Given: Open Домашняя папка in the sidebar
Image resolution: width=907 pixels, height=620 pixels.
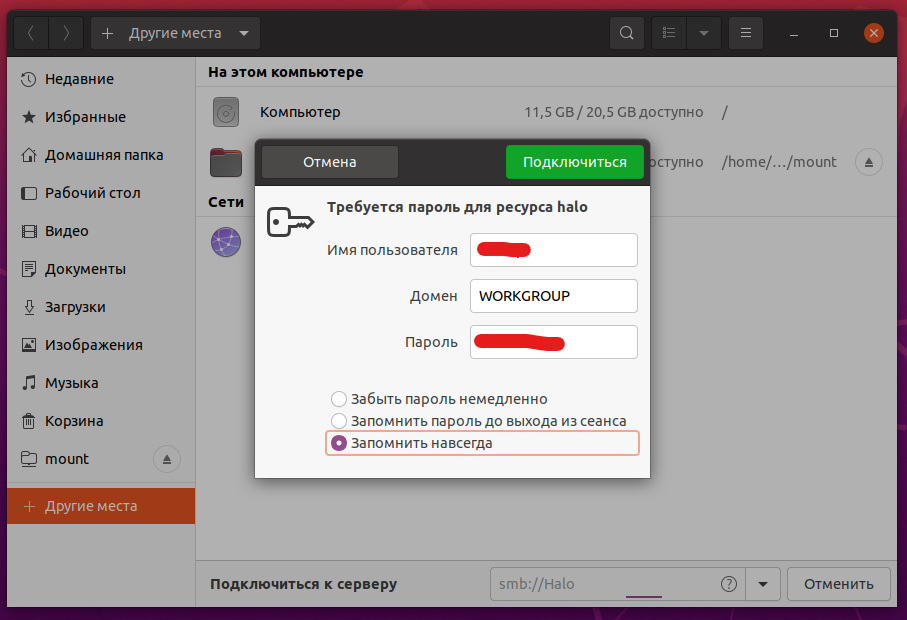Looking at the screenshot, I should [95, 154].
